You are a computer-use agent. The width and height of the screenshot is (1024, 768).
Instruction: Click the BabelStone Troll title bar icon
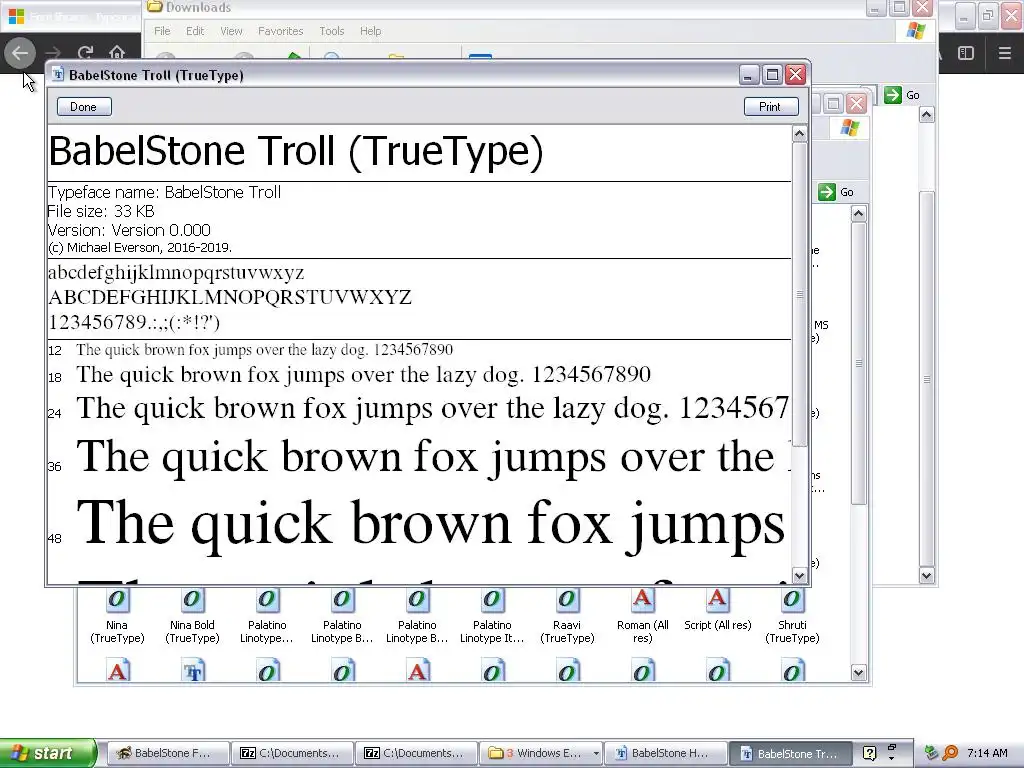point(58,74)
